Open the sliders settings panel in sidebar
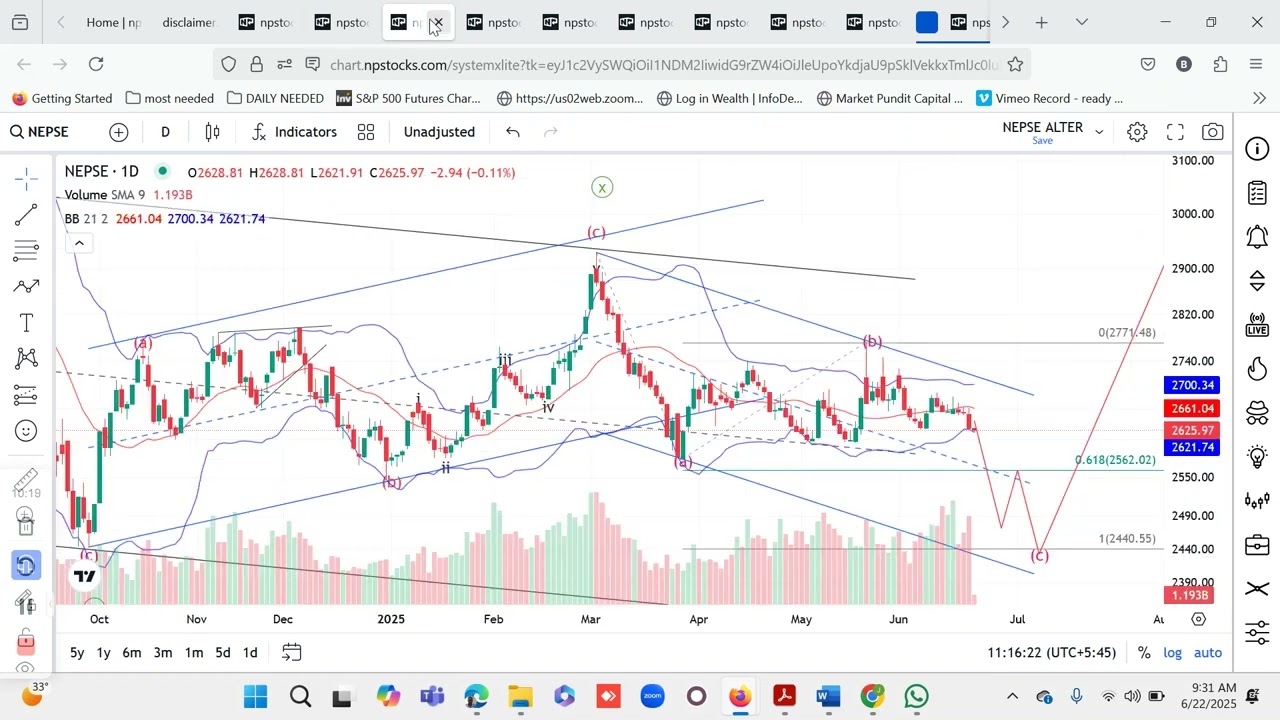Image resolution: width=1280 pixels, height=720 pixels. 1257,633
